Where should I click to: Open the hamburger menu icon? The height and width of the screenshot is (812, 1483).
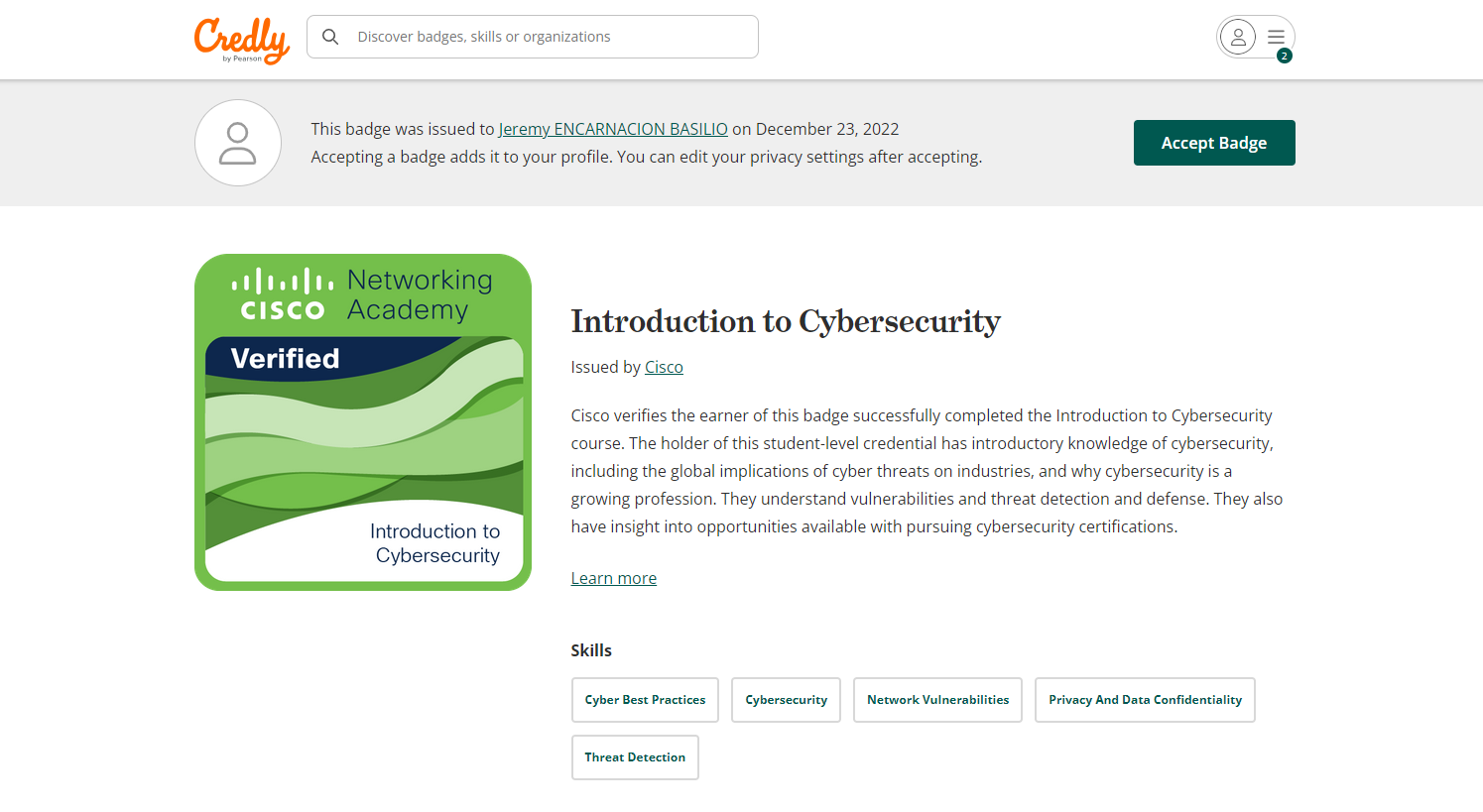pyautogui.click(x=1276, y=37)
